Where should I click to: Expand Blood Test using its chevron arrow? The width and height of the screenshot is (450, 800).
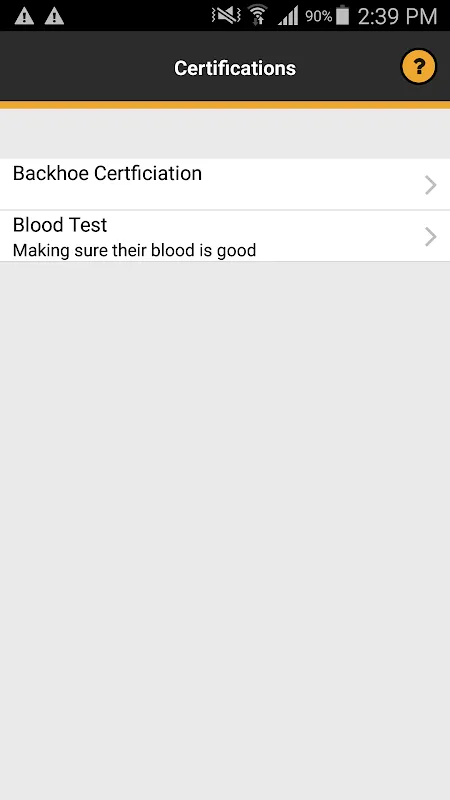click(431, 237)
